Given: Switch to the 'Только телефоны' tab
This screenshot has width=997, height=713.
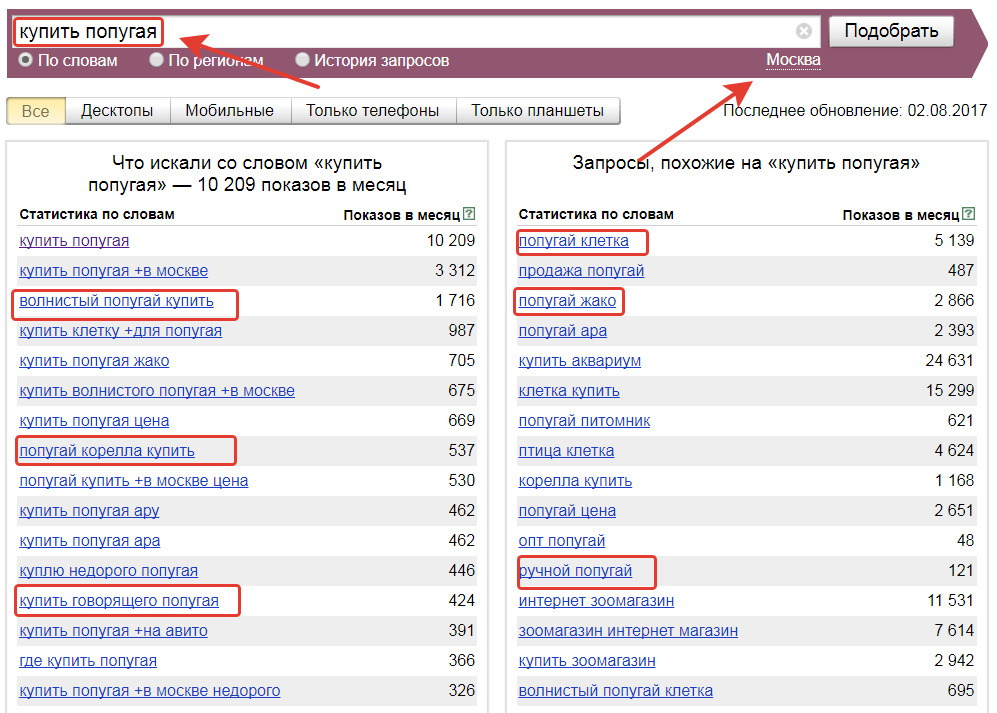Looking at the screenshot, I should tap(372, 111).
